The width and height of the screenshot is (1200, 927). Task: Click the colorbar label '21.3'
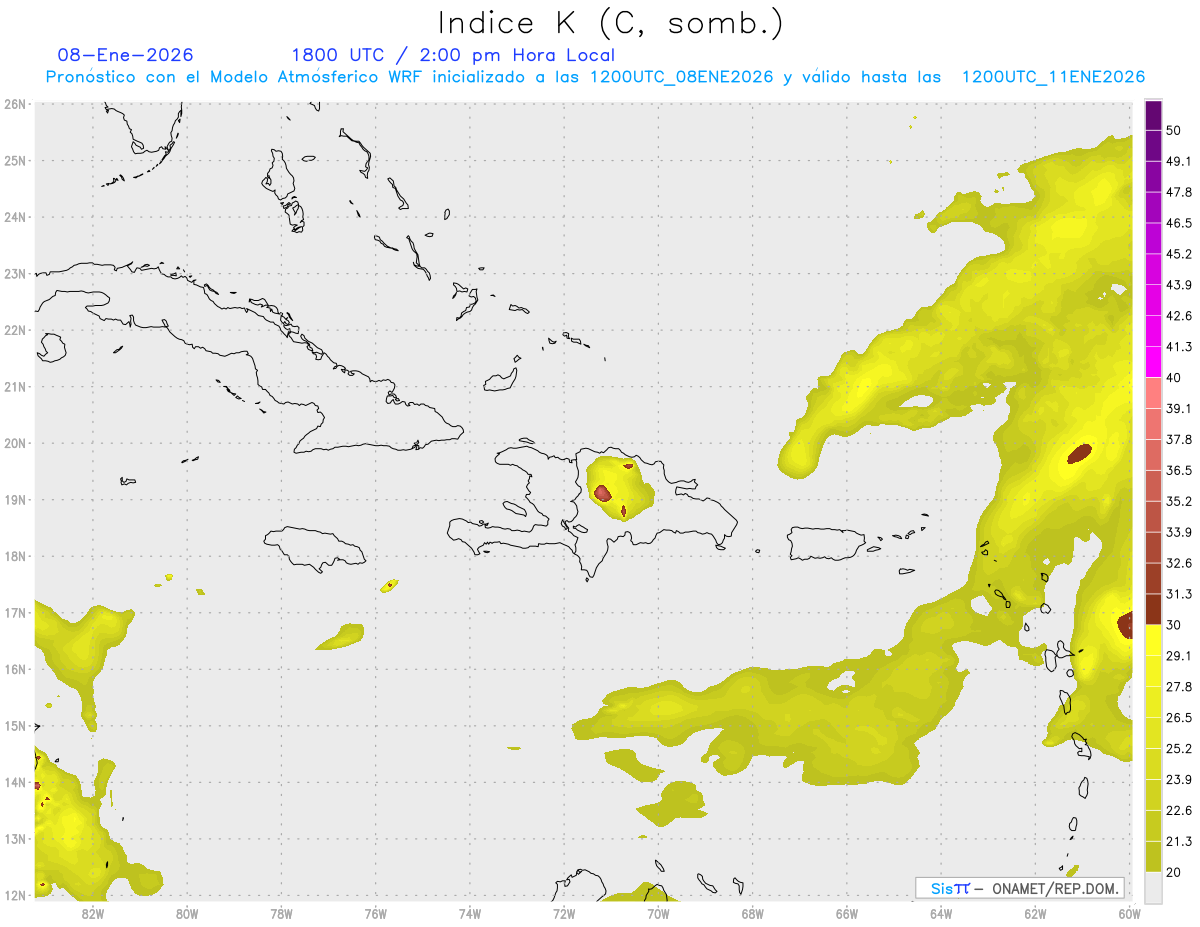pyautogui.click(x=1178, y=841)
